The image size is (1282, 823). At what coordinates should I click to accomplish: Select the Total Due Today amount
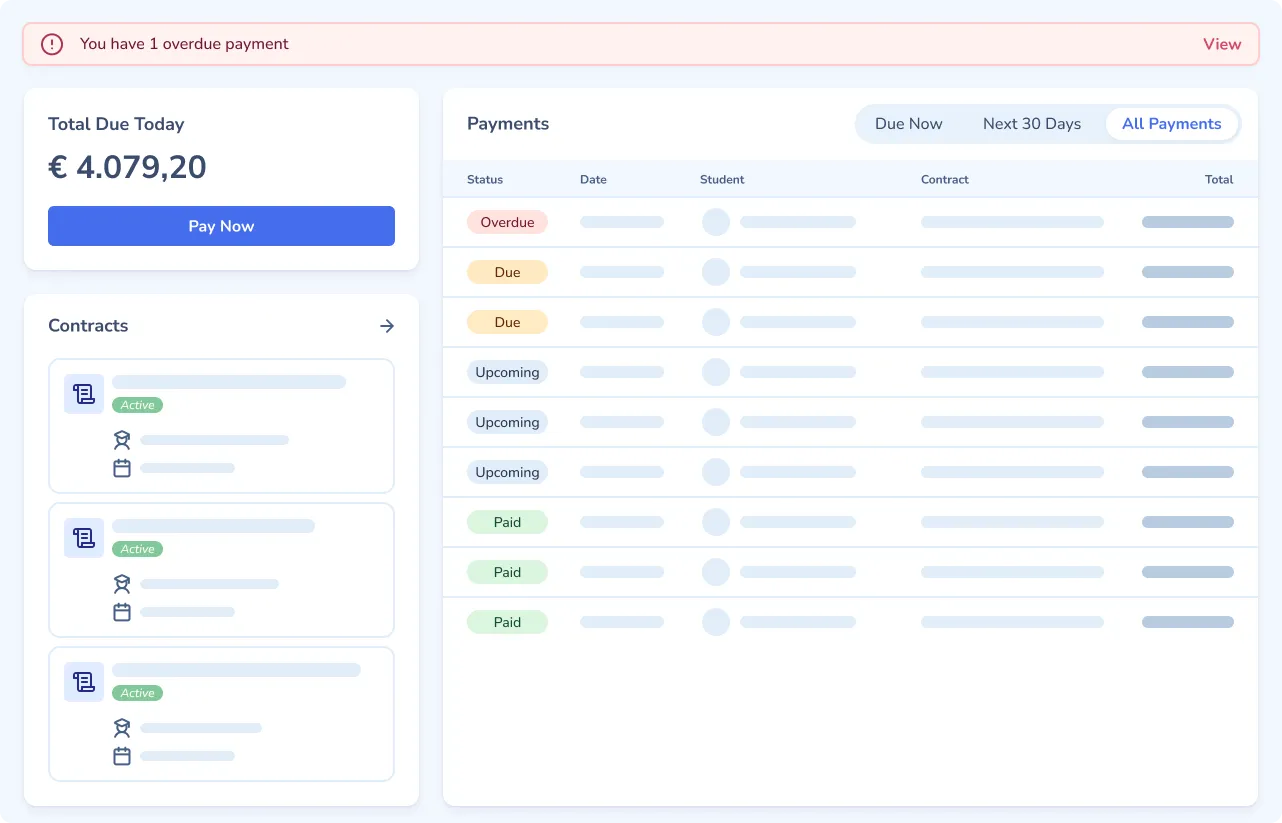point(127,167)
